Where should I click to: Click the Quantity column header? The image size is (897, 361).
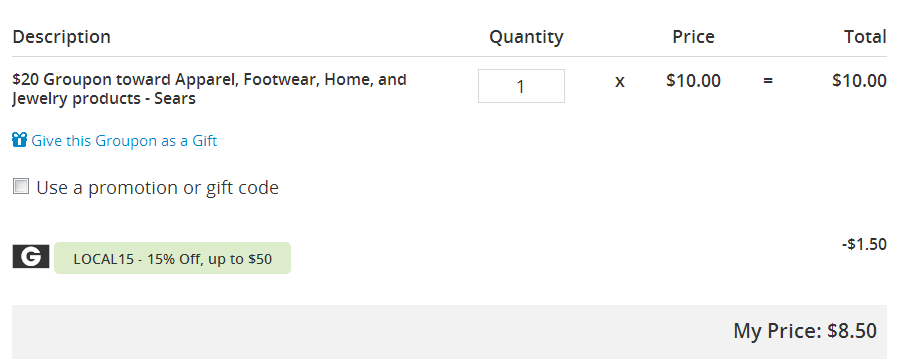526,37
